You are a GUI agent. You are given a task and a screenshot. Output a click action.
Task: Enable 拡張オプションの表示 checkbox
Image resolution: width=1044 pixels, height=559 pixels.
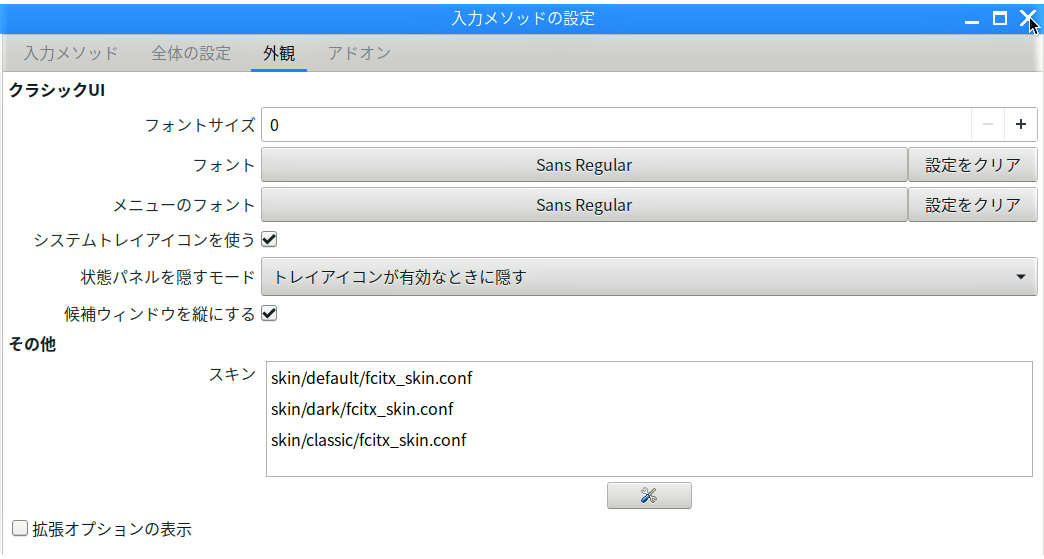click(20, 528)
